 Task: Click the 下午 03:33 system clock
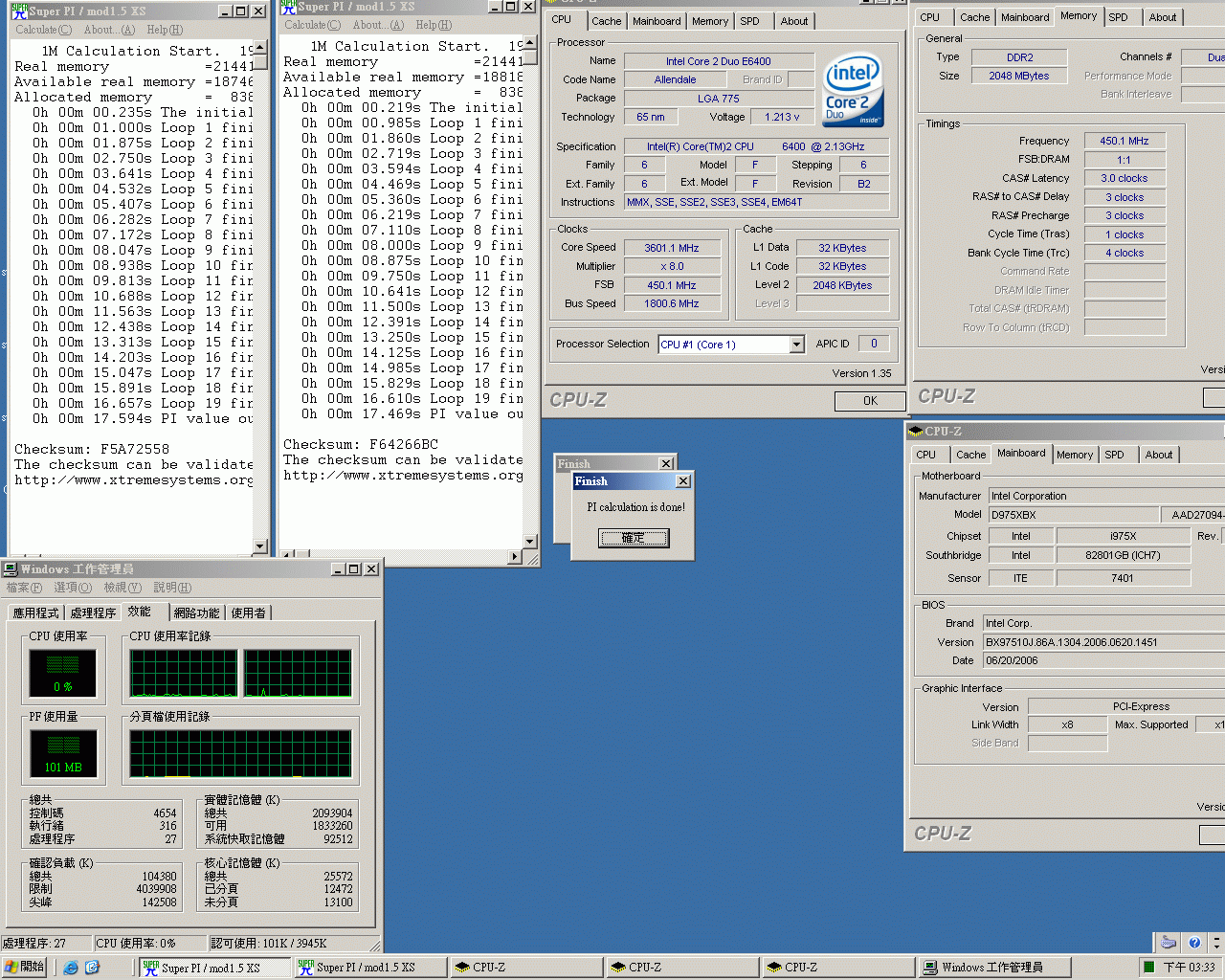click(1189, 968)
